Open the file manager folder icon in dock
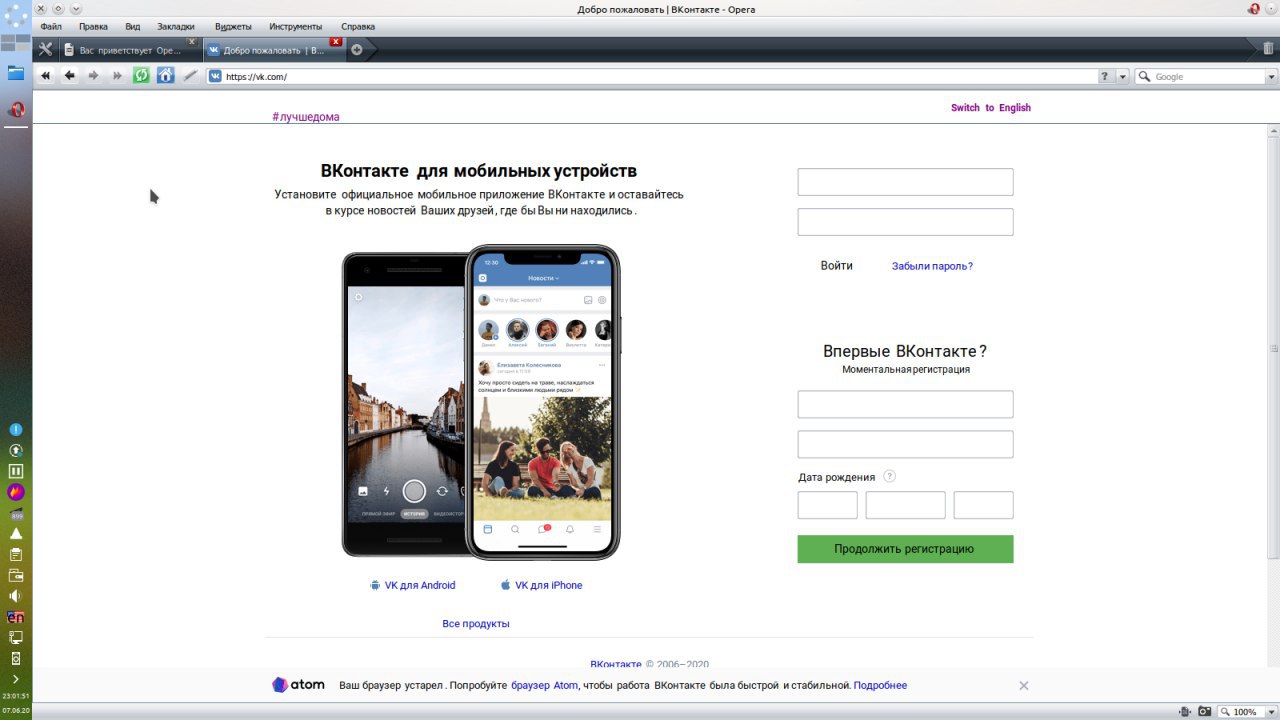1280x720 pixels. tap(16, 73)
